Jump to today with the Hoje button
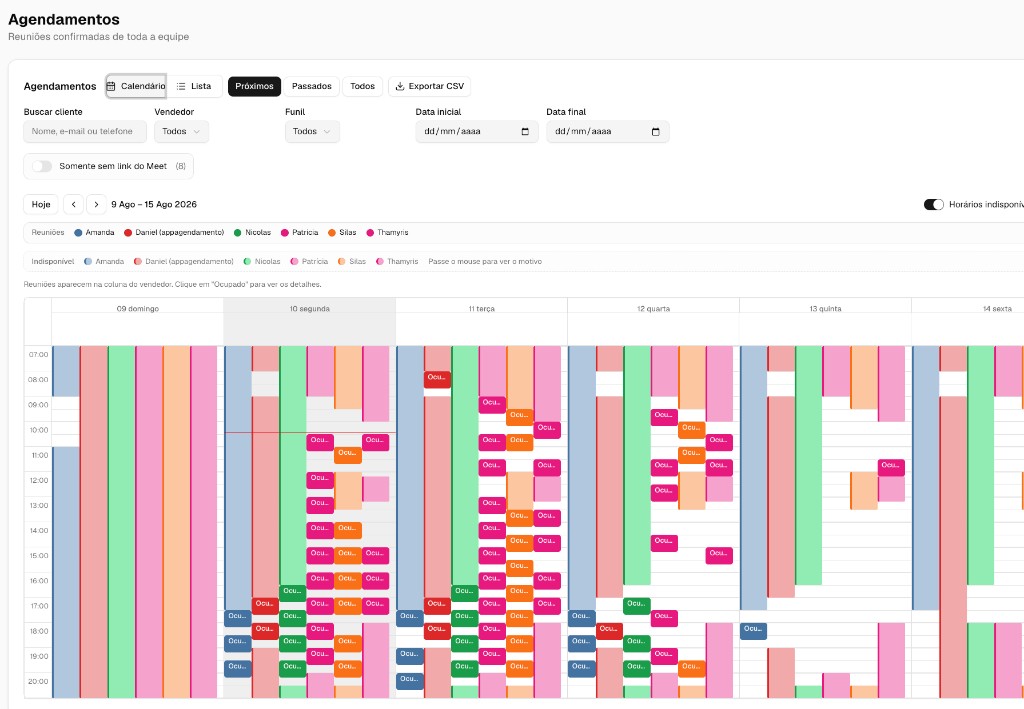This screenshot has height=709, width=1024. [x=41, y=204]
